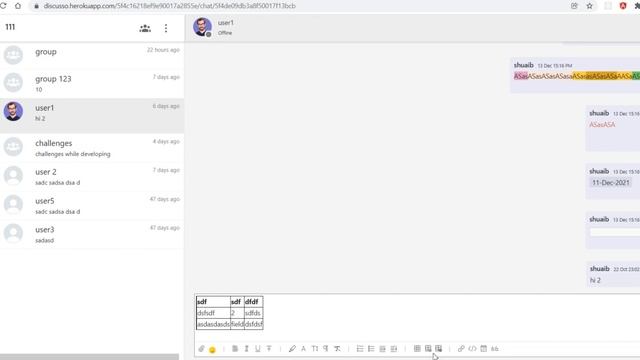Clear text formatting
The height and width of the screenshot is (360, 640).
pyautogui.click(x=337, y=349)
